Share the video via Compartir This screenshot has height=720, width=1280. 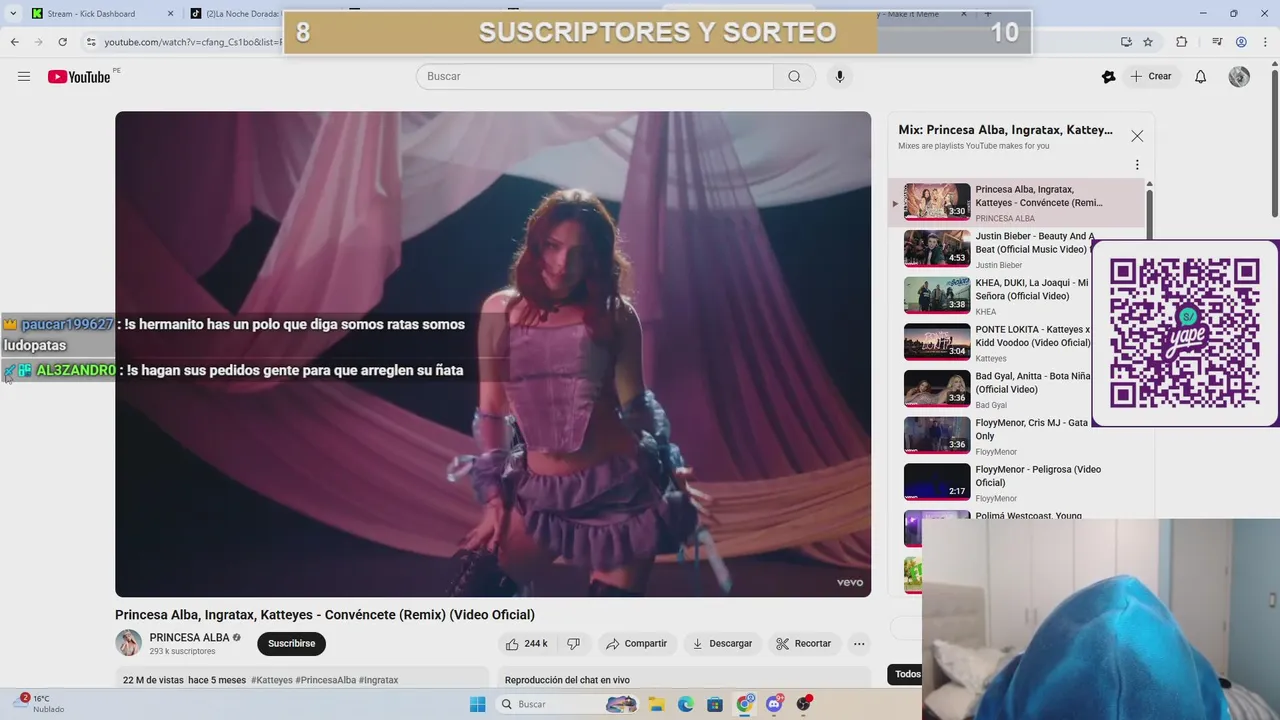(x=636, y=643)
